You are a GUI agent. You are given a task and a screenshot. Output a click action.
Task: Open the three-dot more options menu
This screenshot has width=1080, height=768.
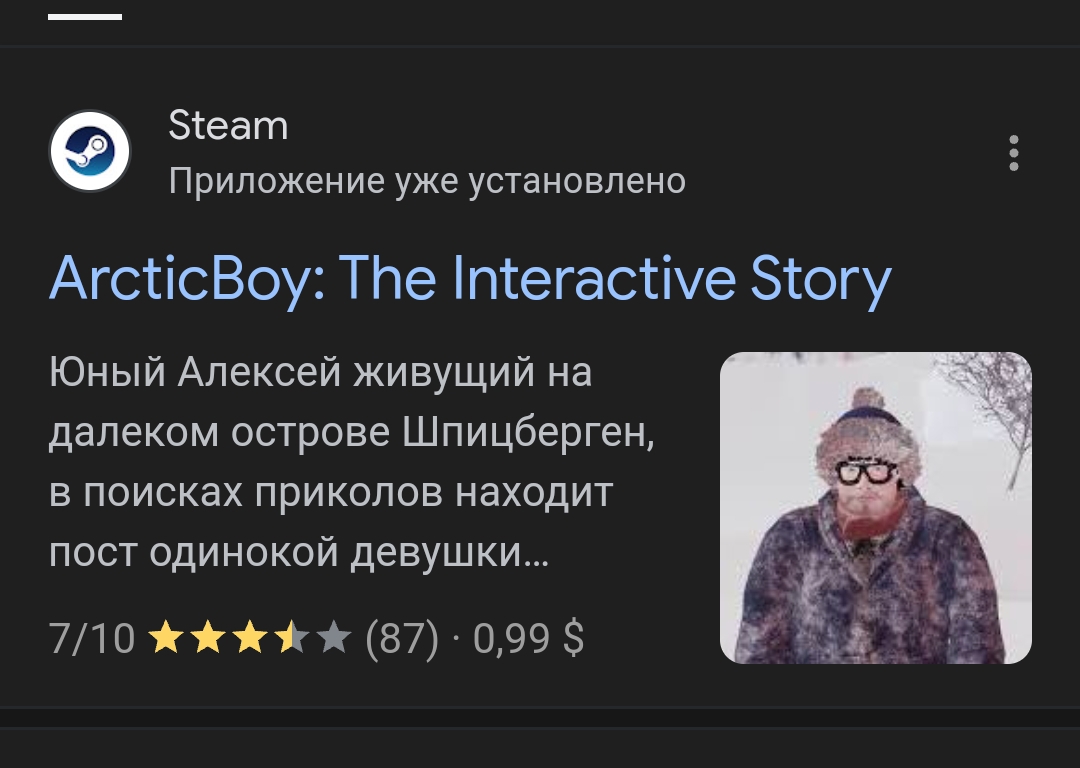[x=1013, y=152]
